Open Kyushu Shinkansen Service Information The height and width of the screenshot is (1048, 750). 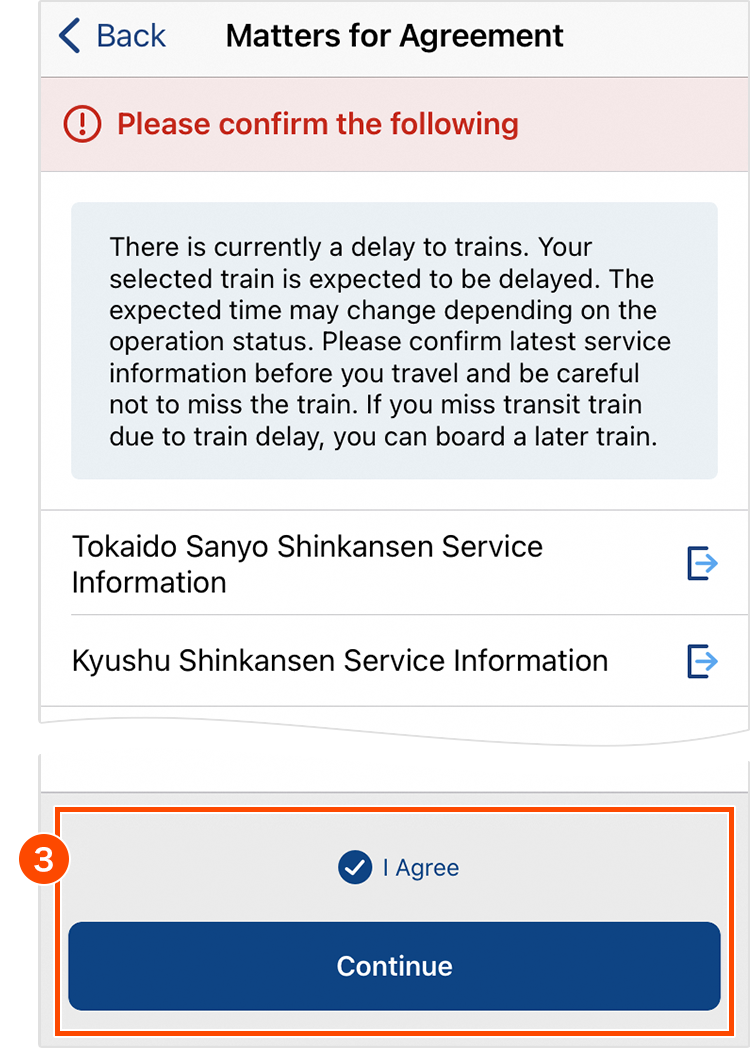coord(340,661)
